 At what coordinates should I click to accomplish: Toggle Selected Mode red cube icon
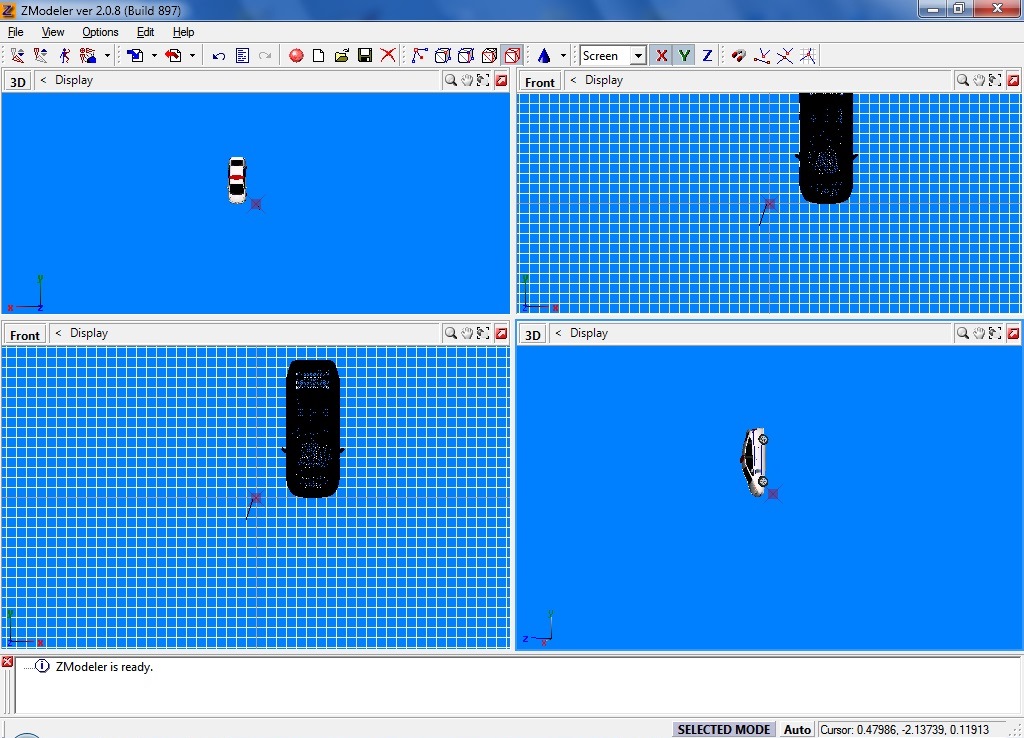click(513, 56)
